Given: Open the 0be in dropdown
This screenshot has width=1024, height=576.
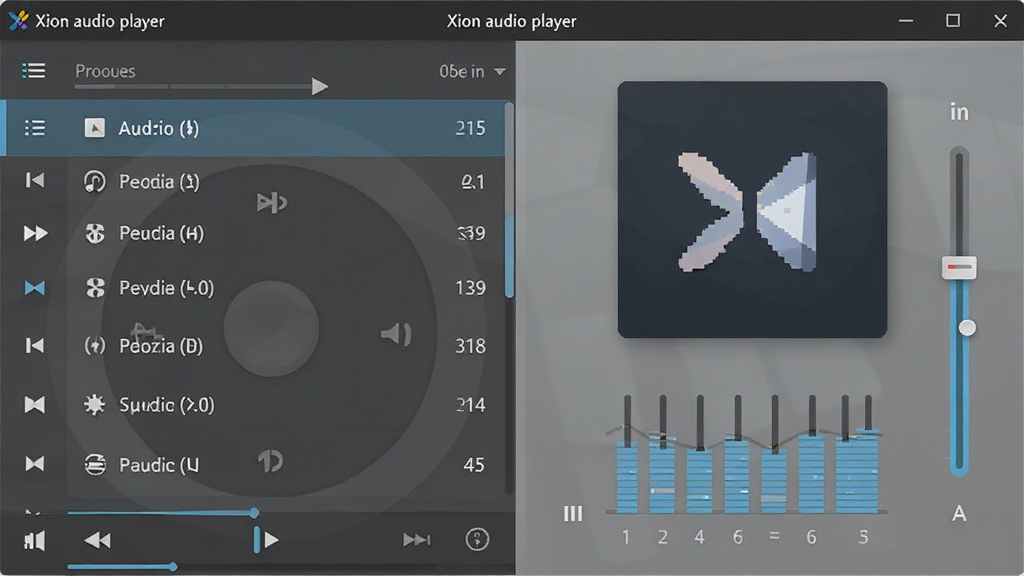Looking at the screenshot, I should pos(472,71).
